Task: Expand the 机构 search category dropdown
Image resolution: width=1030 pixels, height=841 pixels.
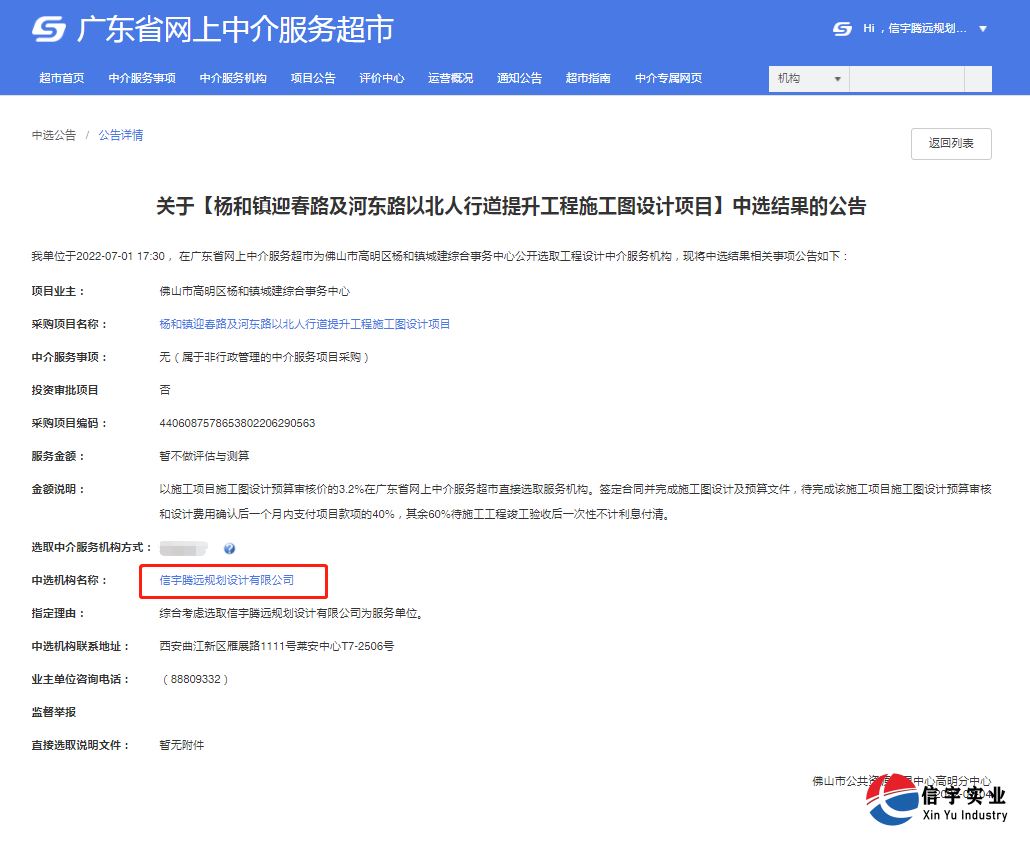Action: coord(808,78)
